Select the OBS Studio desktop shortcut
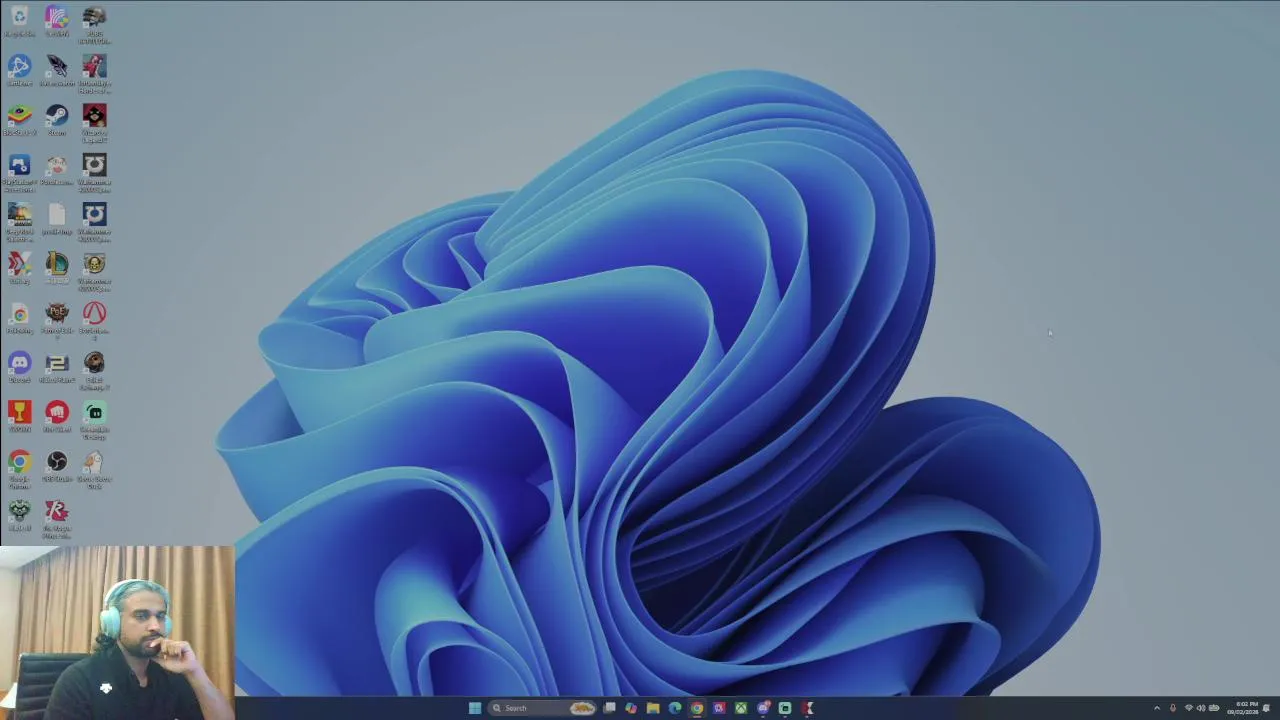The height and width of the screenshot is (720, 1280). point(57,466)
